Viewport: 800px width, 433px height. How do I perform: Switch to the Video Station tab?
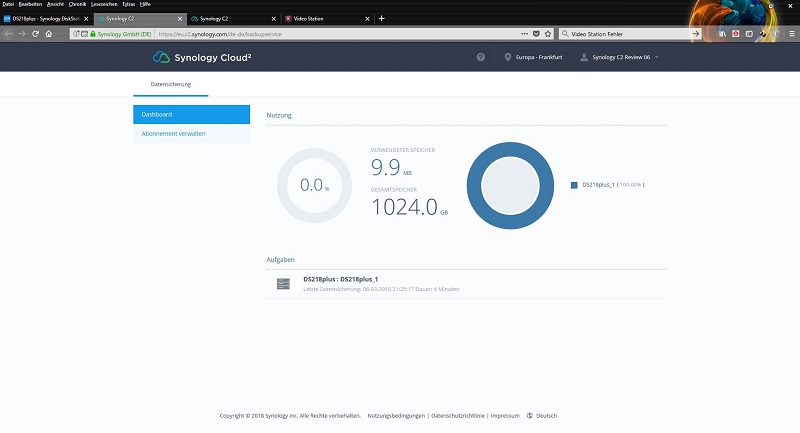tap(327, 19)
